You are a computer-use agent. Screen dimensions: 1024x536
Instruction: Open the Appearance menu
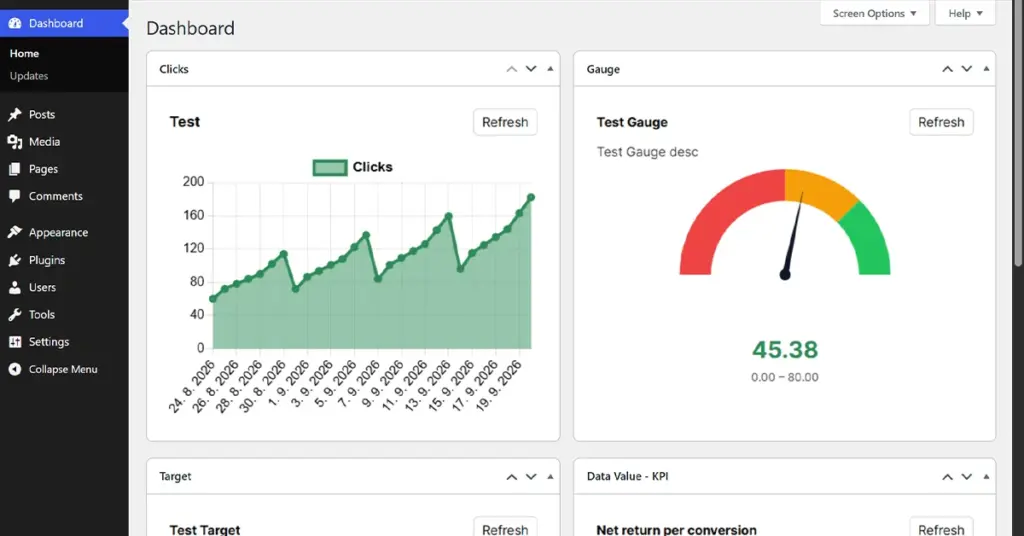coord(64,232)
